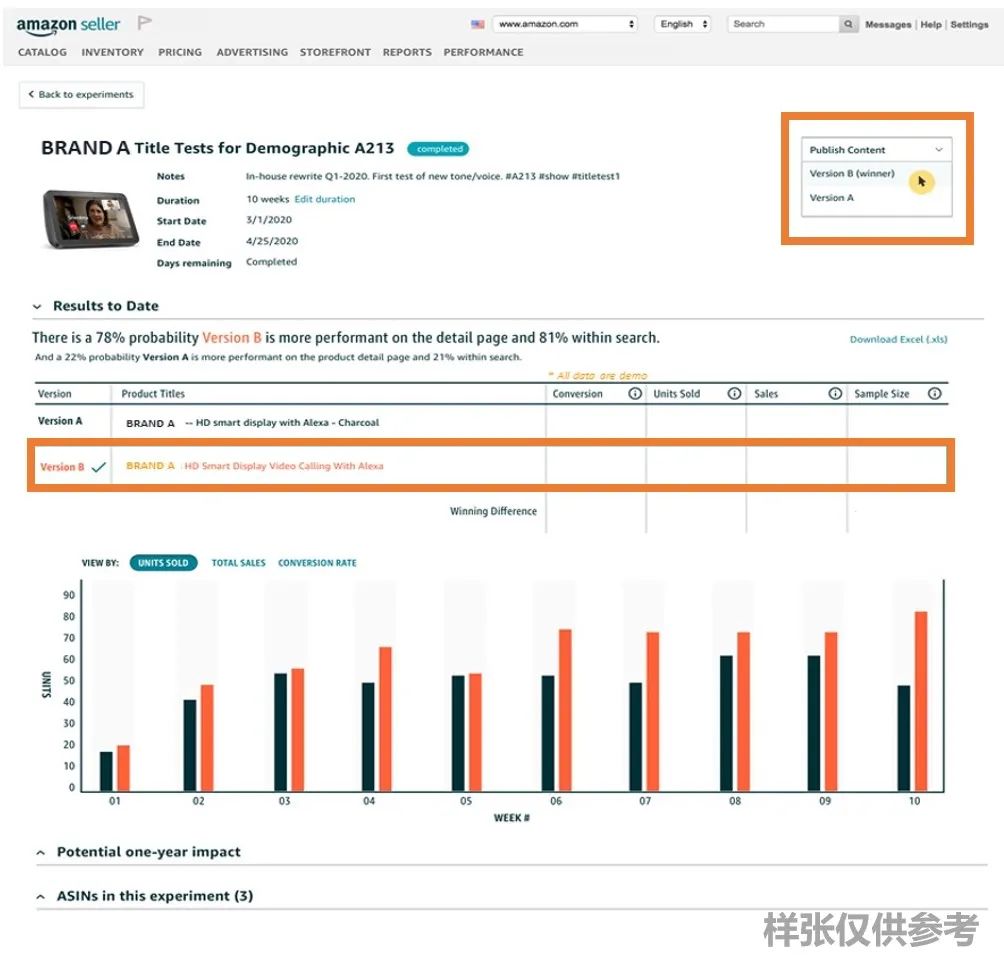
Task: Select the UNITS SOLD view toggle
Action: pyautogui.click(x=163, y=562)
